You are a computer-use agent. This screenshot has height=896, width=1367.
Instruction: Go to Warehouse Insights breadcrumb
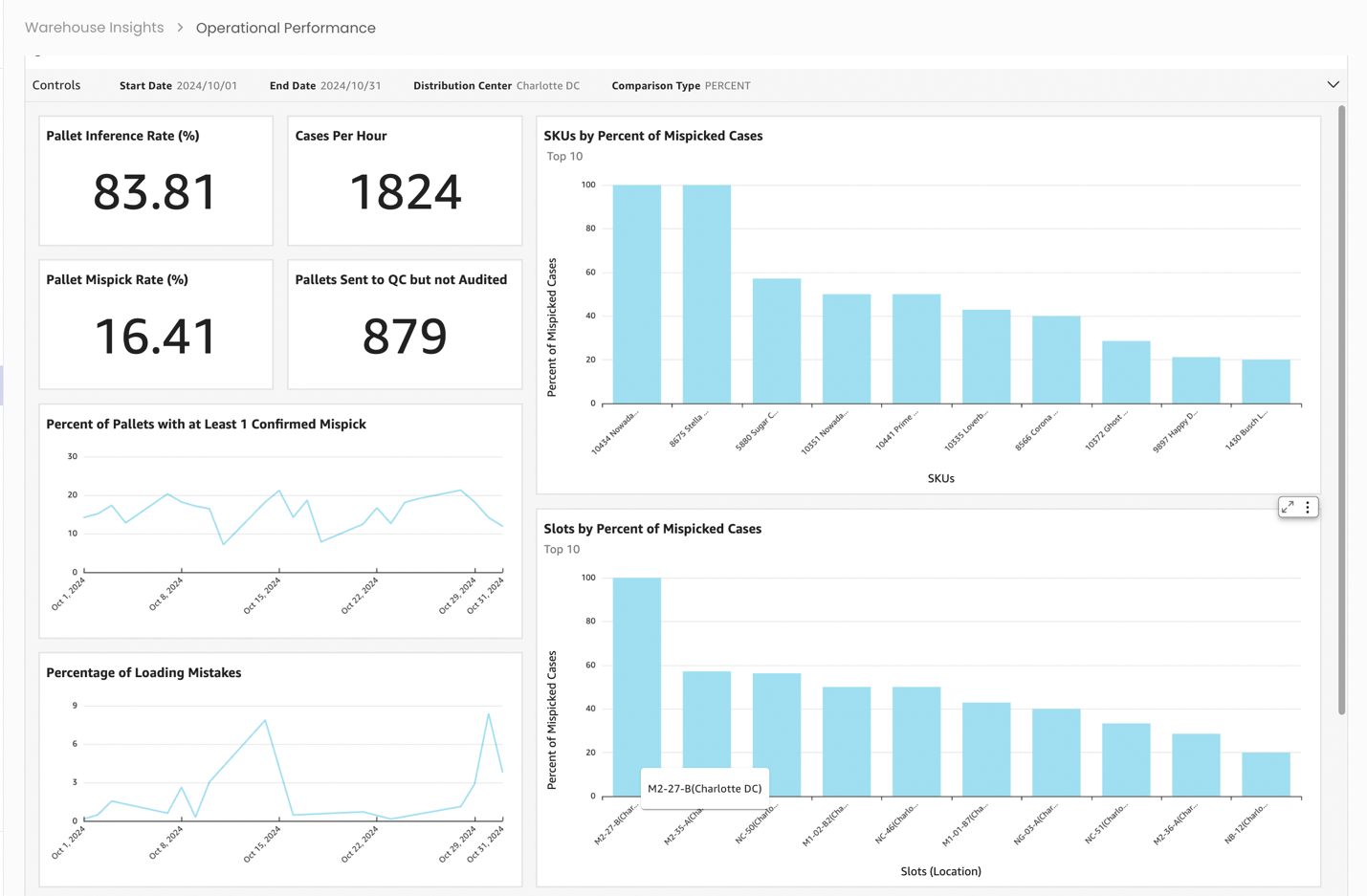pos(95,28)
